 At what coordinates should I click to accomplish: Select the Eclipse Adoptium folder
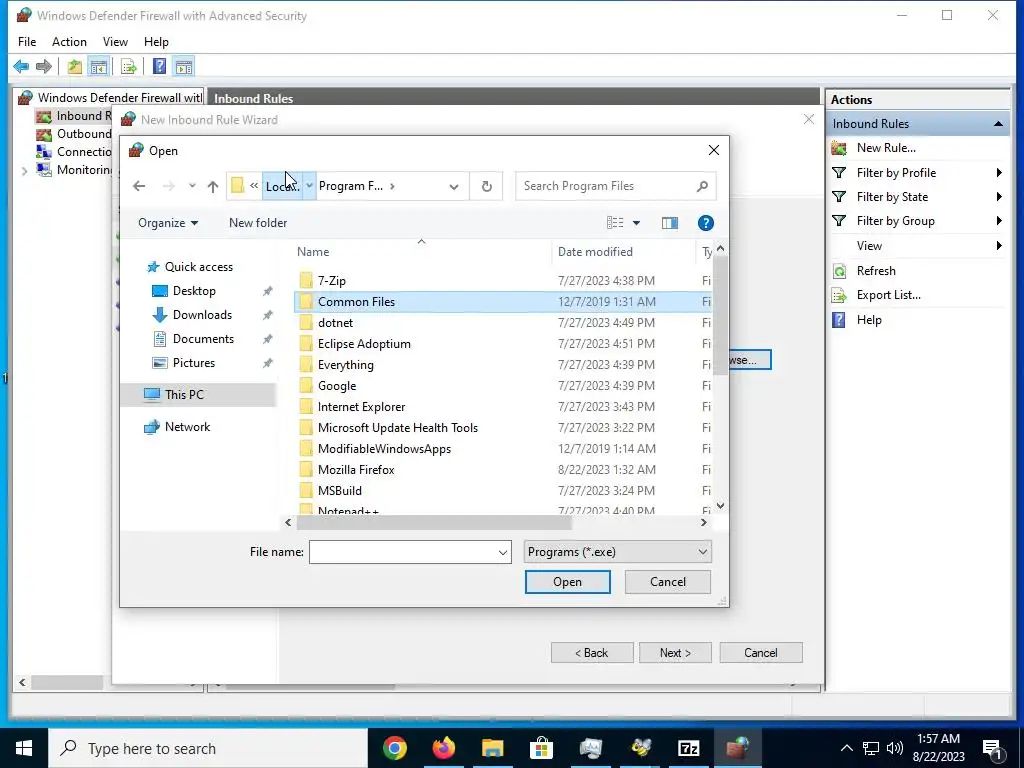coord(364,344)
